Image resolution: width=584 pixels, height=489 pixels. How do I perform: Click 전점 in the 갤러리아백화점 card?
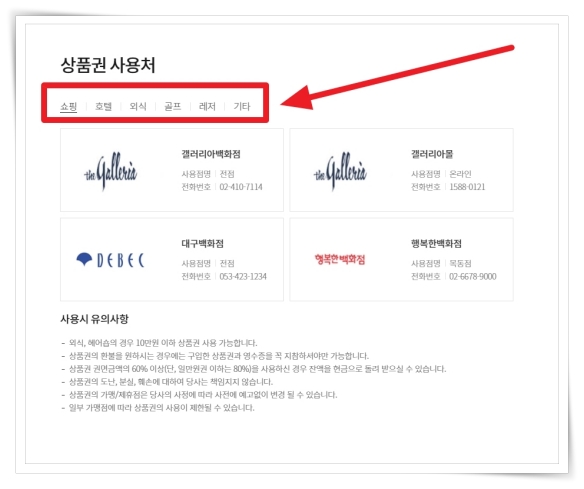[x=227, y=174]
